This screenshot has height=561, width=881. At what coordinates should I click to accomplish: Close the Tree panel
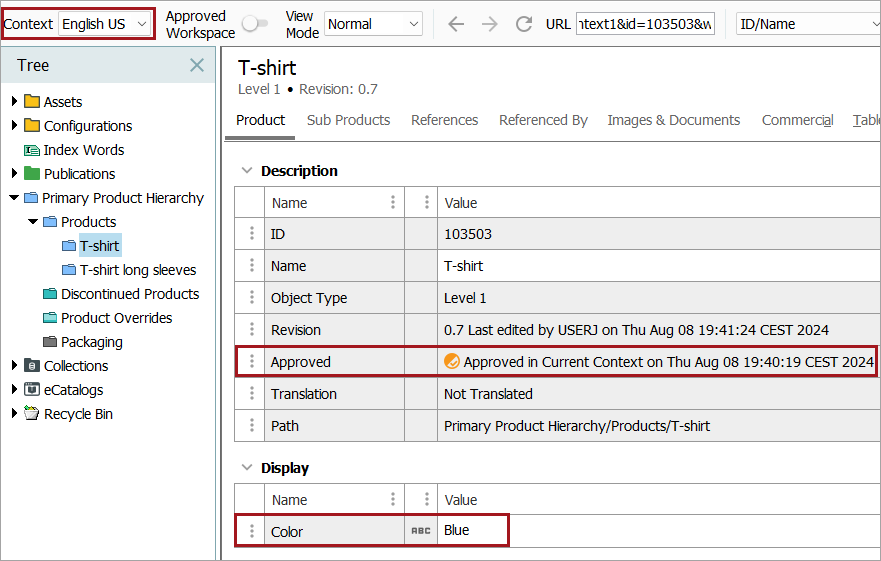(197, 65)
